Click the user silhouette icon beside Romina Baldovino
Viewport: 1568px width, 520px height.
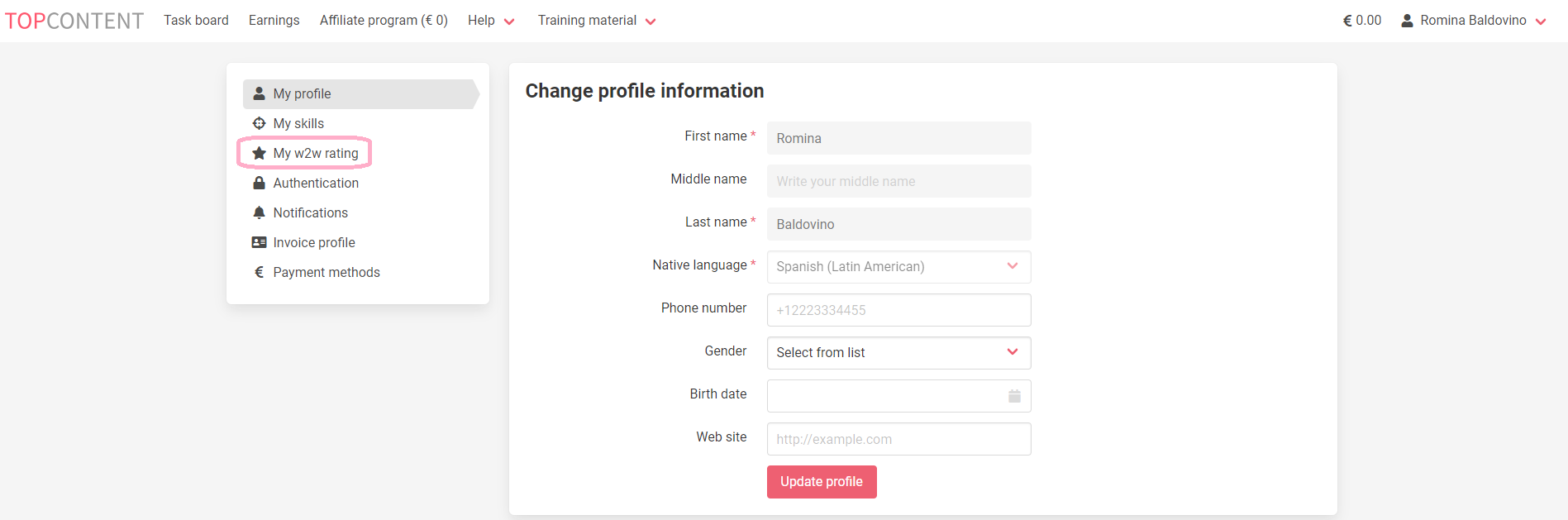tap(1406, 20)
